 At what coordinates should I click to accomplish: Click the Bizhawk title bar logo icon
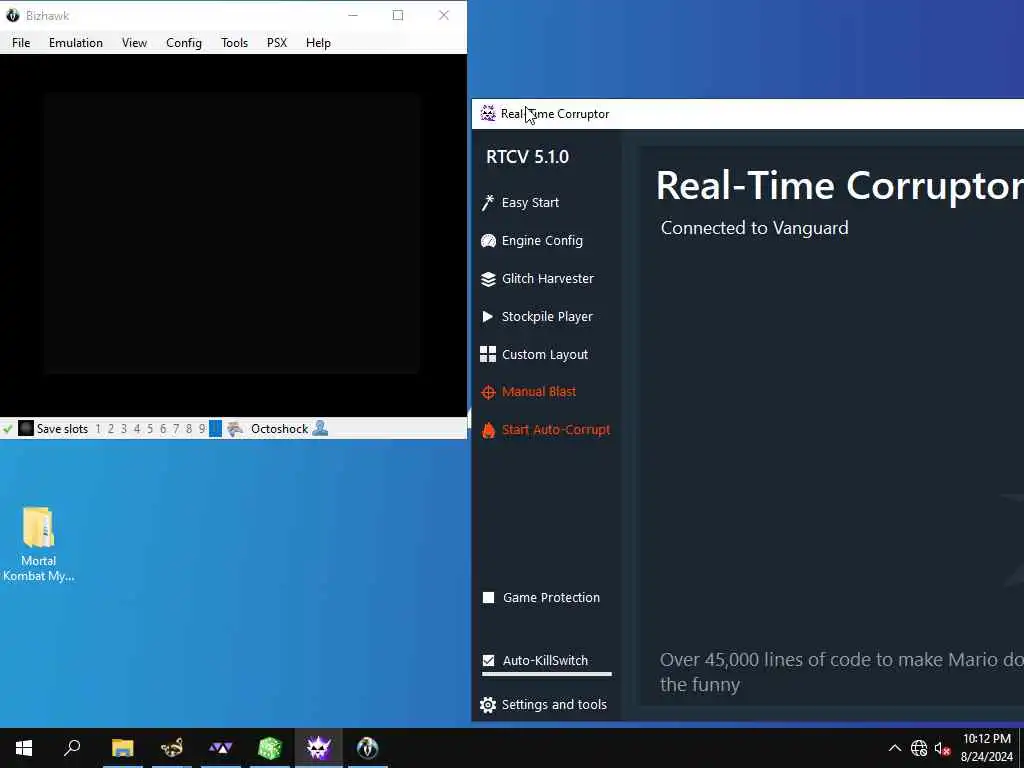12,15
